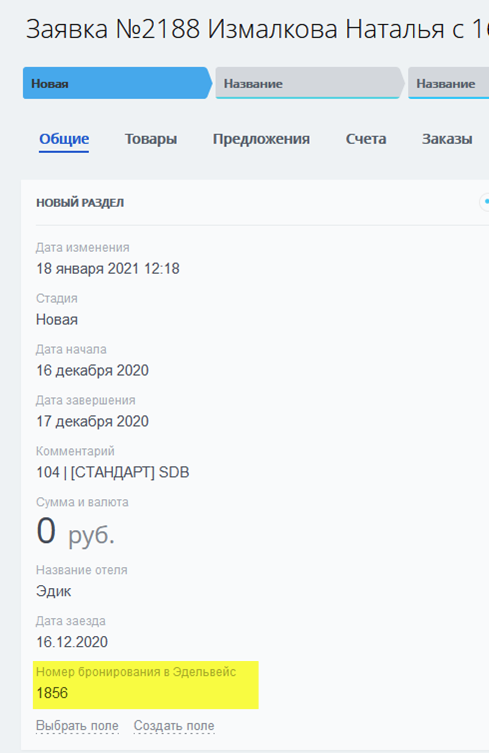Viewport: 489px width, 753px height.
Task: Open the Заказы tab
Action: point(447,139)
